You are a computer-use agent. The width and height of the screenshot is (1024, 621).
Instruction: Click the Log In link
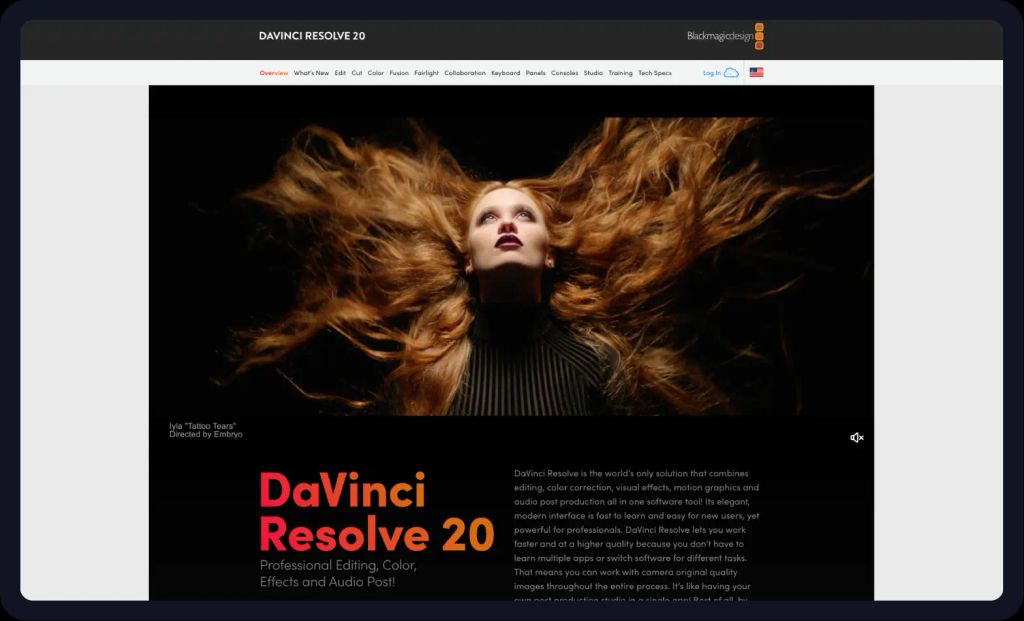pyautogui.click(x=711, y=72)
